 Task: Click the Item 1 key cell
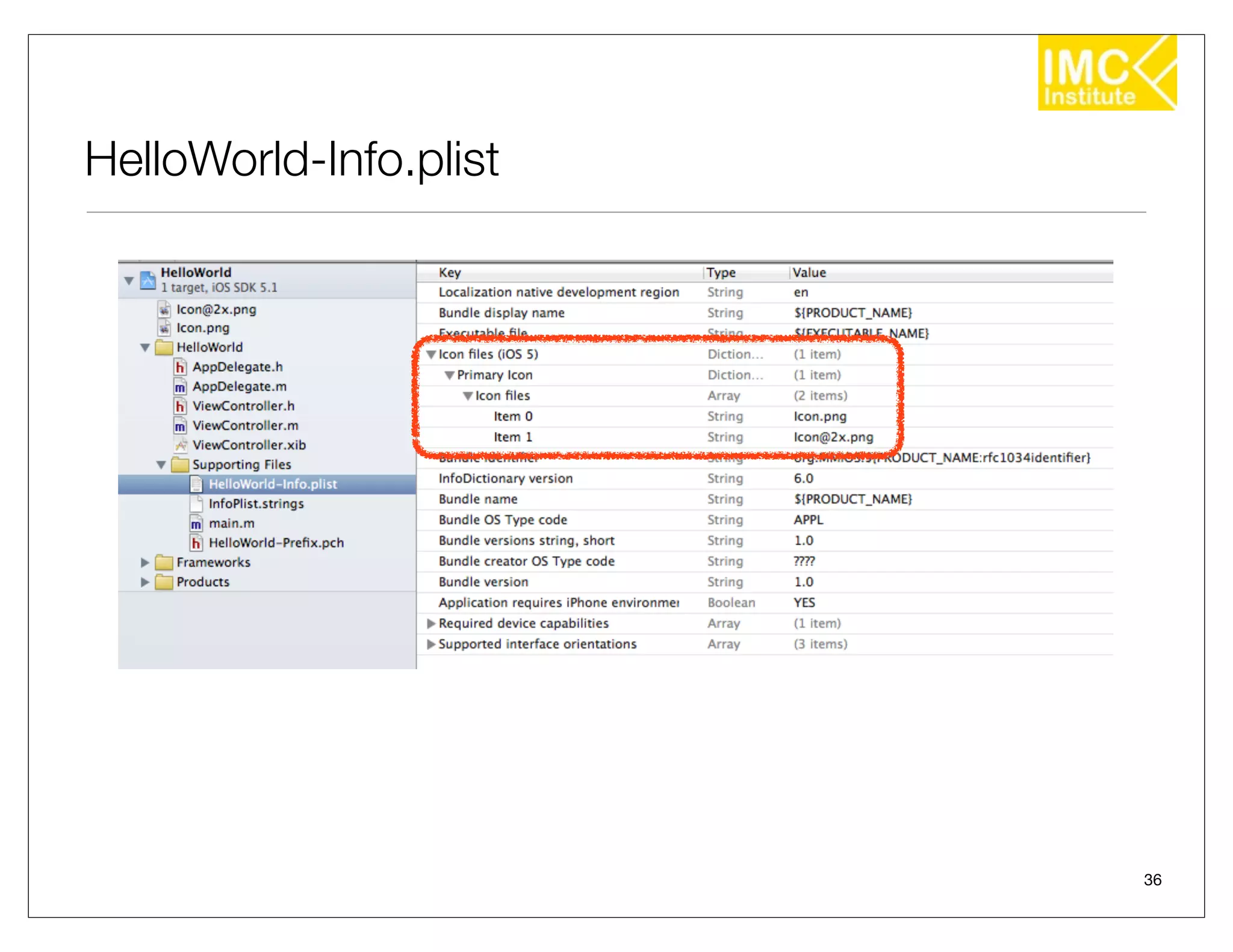coord(513,437)
